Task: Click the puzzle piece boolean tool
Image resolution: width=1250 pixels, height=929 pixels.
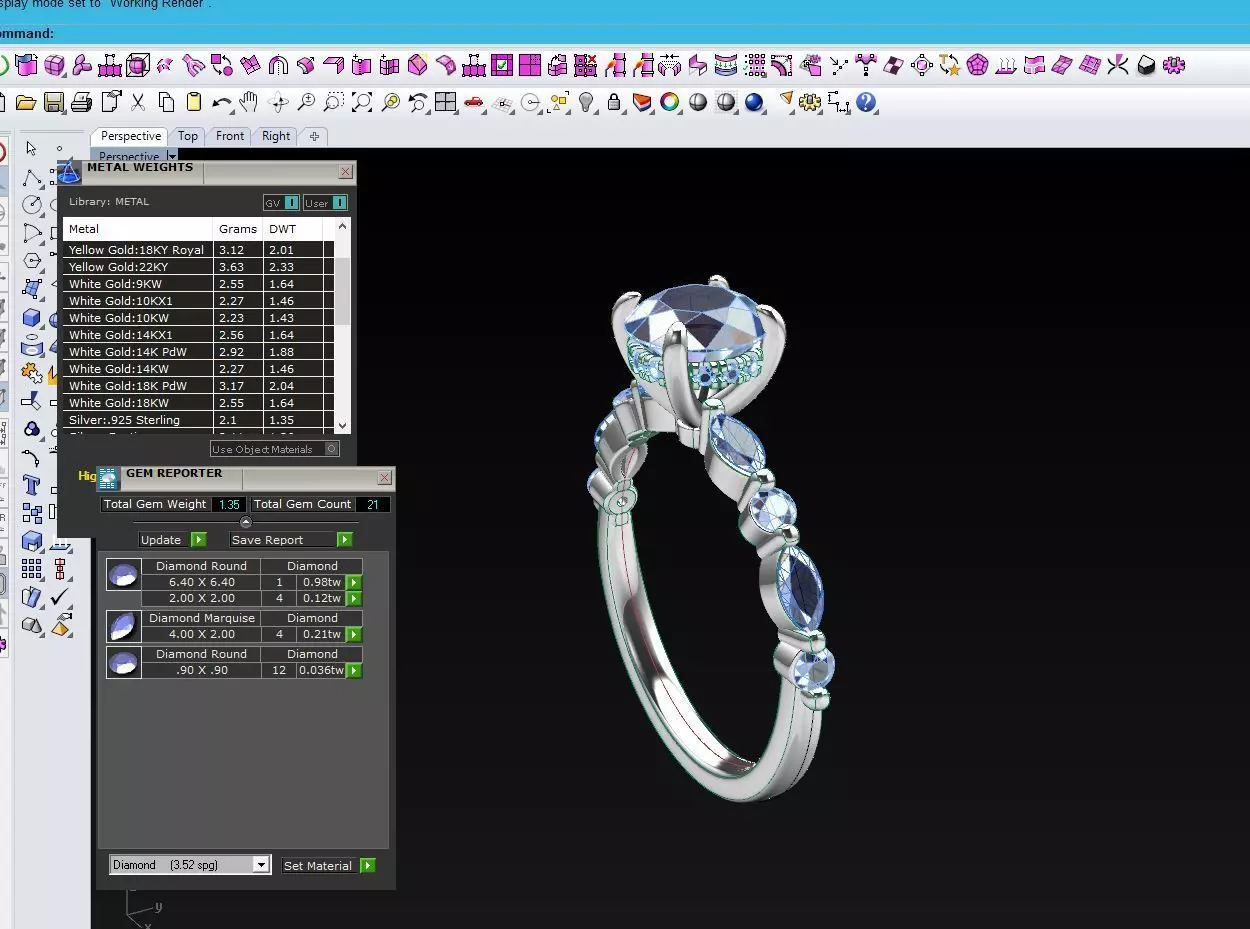Action: point(32,374)
